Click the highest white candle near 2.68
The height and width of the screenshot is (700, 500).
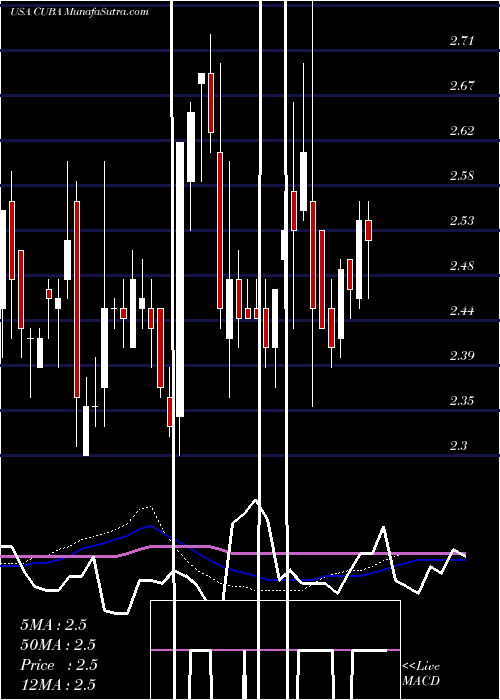click(202, 78)
